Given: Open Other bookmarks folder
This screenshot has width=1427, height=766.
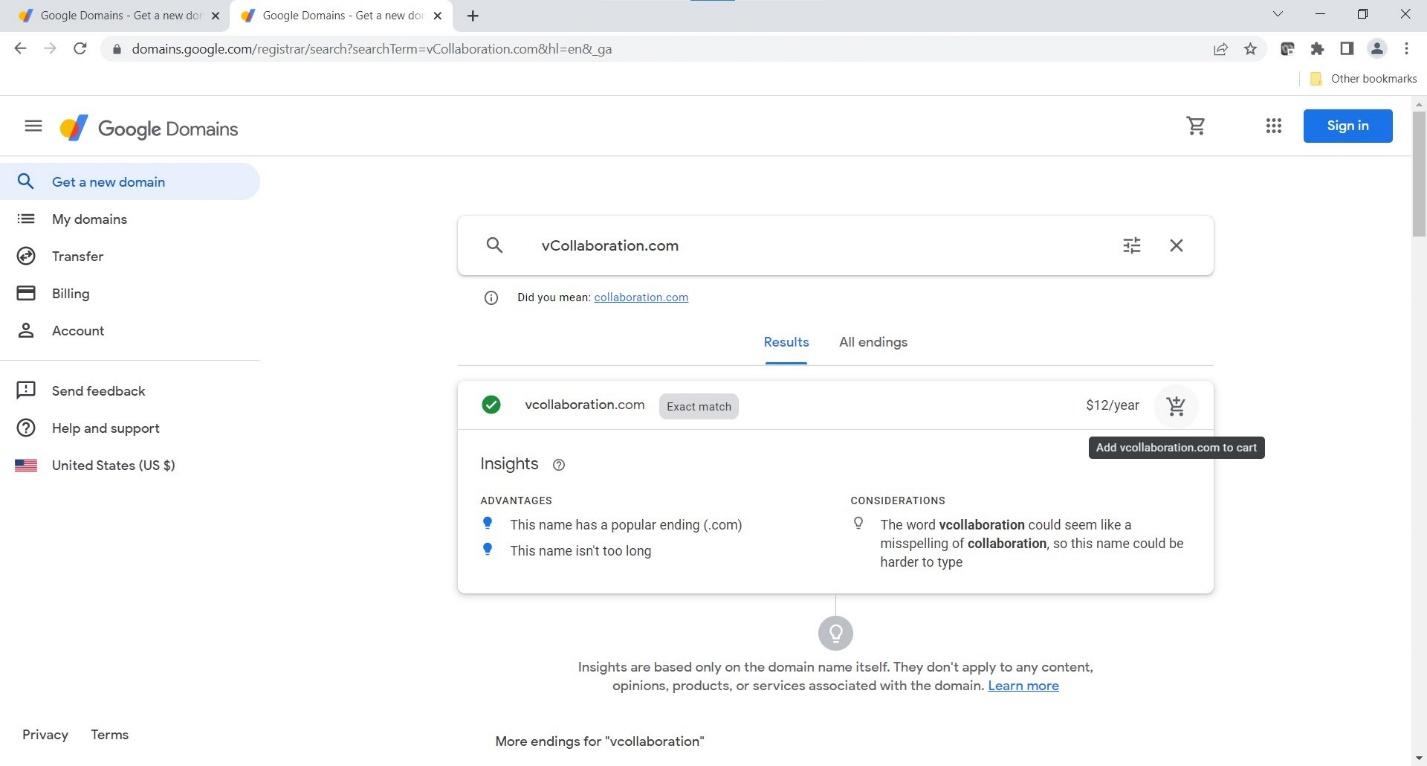Looking at the screenshot, I should coord(1362,78).
